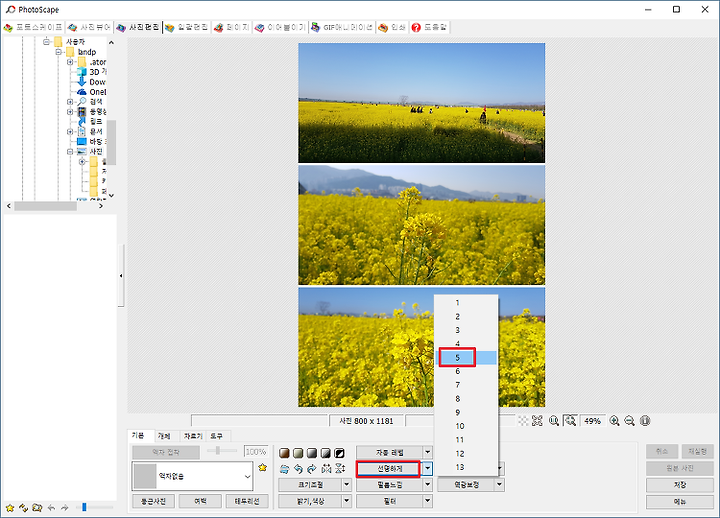Switch to the 사진뷰어 tab
The width and height of the screenshot is (720, 518).
pyautogui.click(x=89, y=28)
